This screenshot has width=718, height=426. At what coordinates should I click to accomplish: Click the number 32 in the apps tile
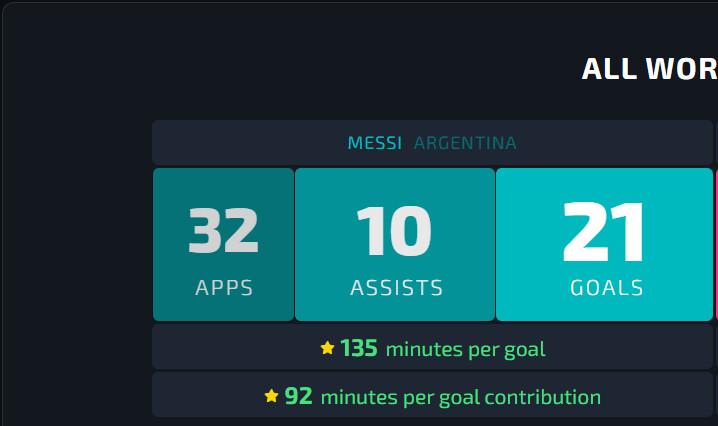[223, 230]
